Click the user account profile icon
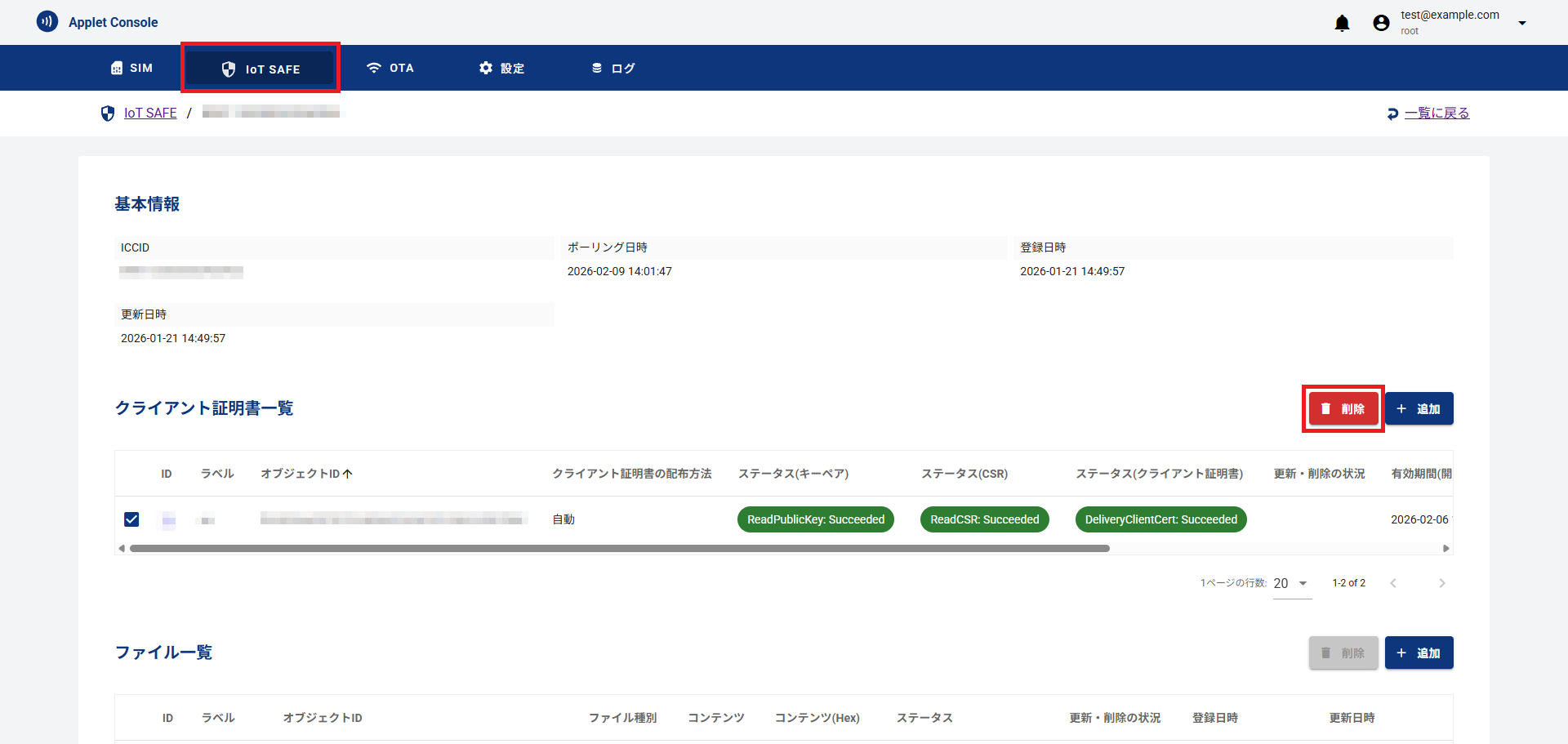This screenshot has height=744, width=1568. coord(1381,23)
